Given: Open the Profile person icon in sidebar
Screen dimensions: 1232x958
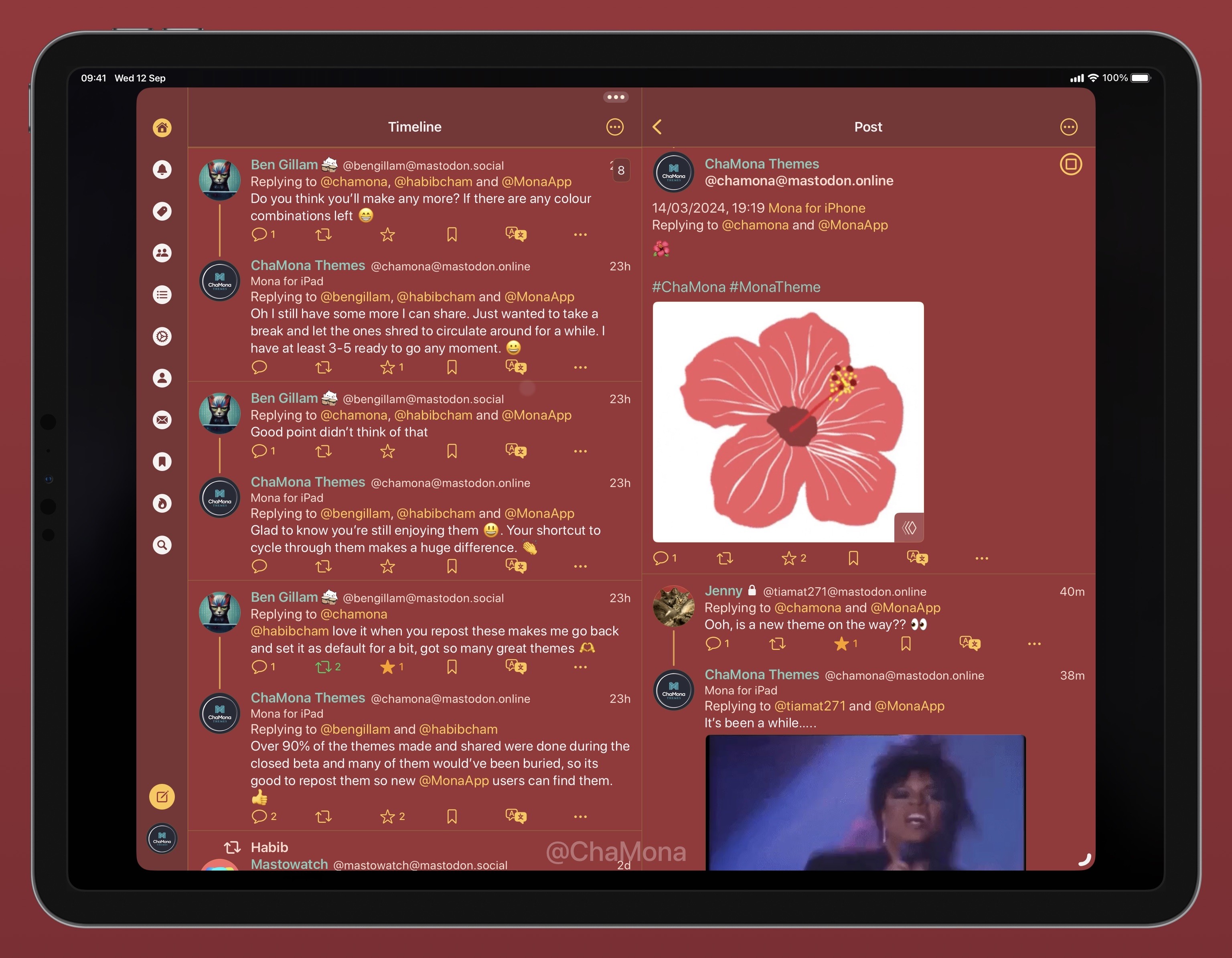Looking at the screenshot, I should pyautogui.click(x=162, y=378).
